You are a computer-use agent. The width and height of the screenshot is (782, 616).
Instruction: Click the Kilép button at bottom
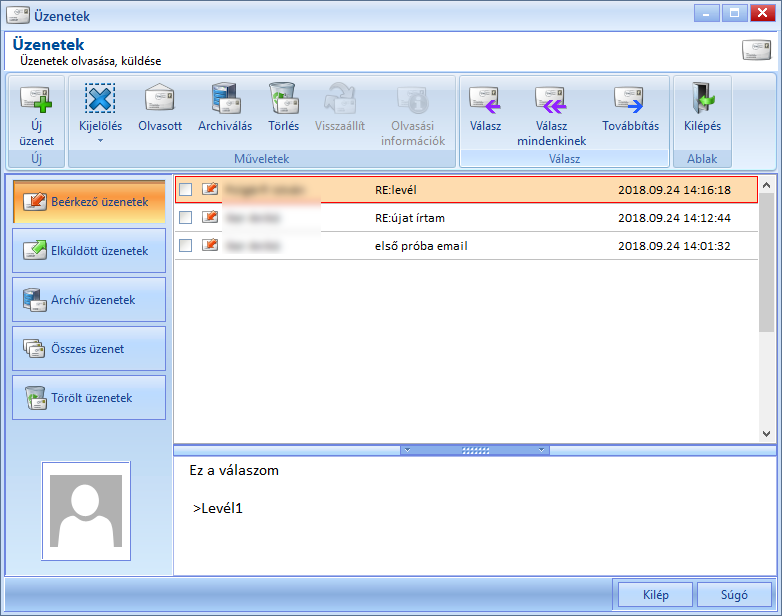point(655,595)
